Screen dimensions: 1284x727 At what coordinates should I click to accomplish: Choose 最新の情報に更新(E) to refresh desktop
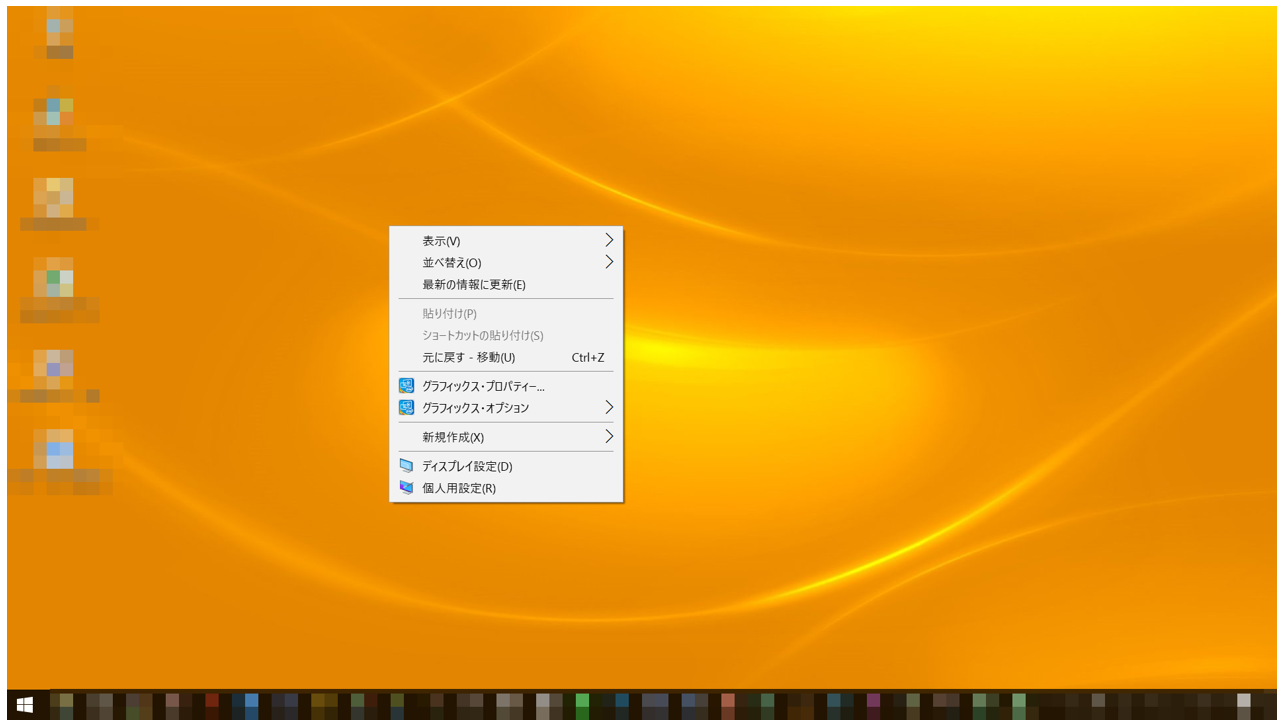tap(473, 285)
